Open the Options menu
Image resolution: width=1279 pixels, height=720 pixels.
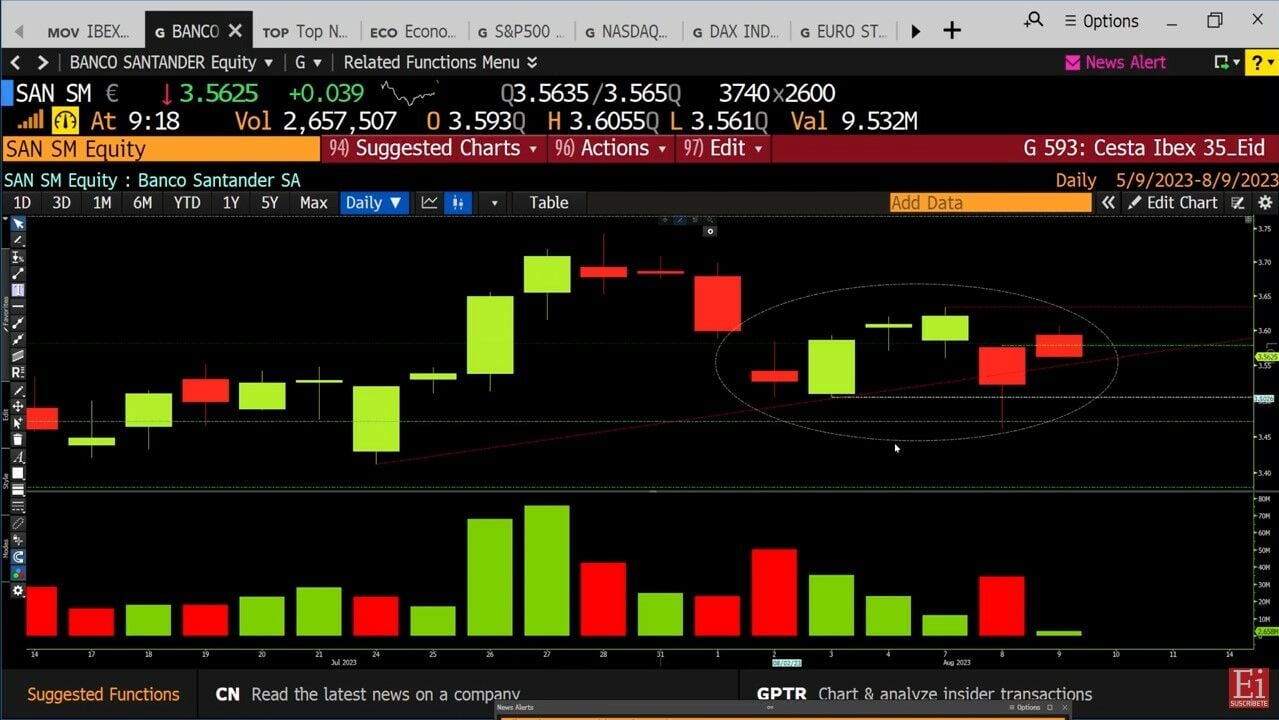point(1101,20)
